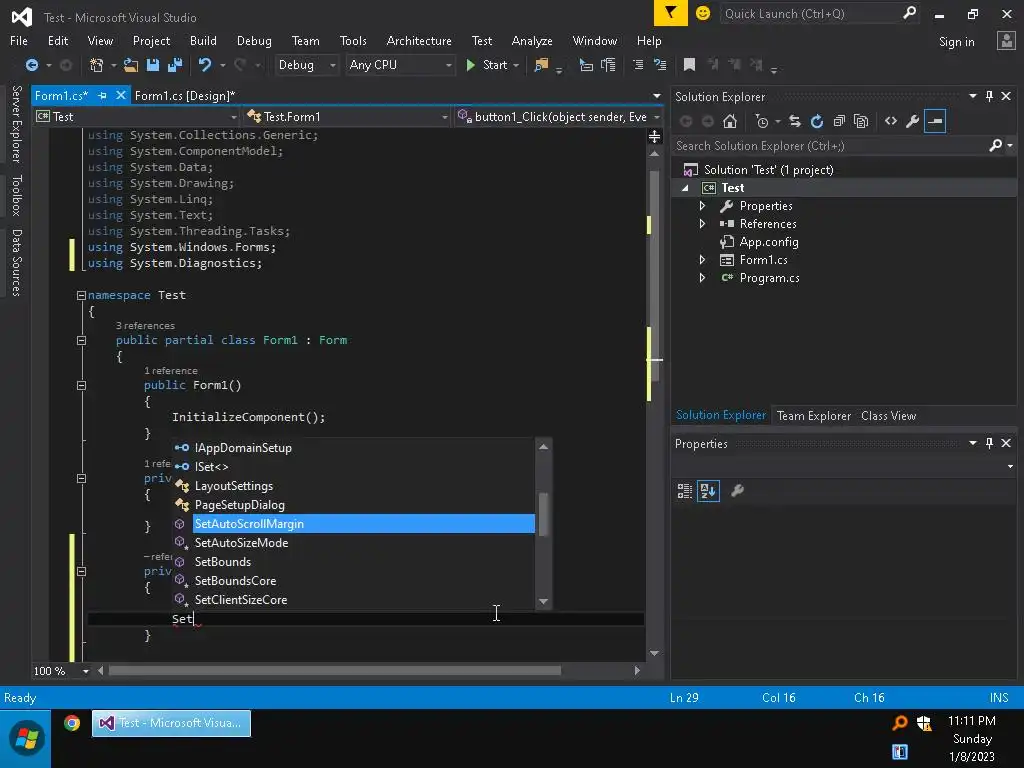This screenshot has width=1024, height=768.
Task: Click the Undo arrow icon
Action: pyautogui.click(x=205, y=65)
